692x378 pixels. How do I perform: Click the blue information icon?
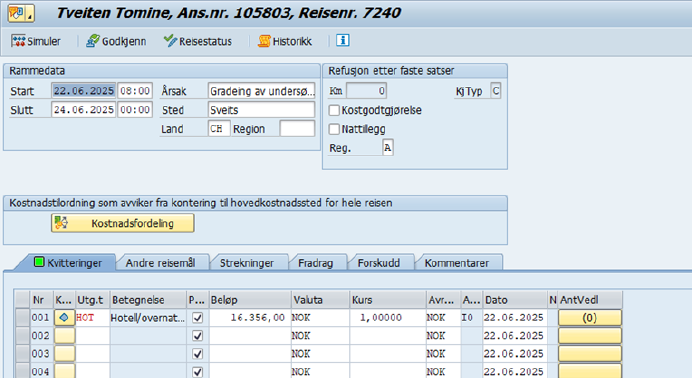[x=342, y=41]
